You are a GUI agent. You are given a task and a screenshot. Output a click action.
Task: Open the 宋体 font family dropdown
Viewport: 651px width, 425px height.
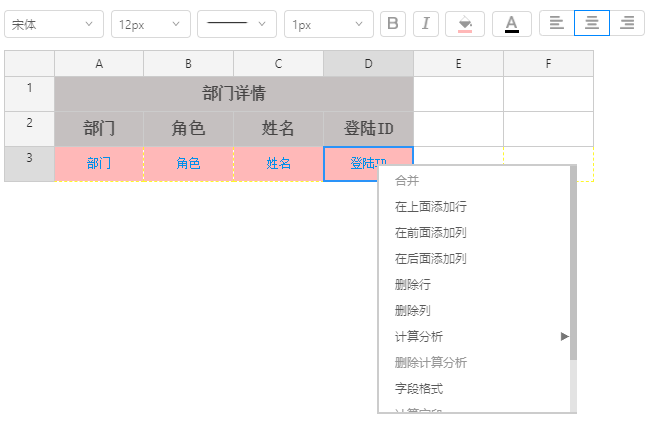54,24
